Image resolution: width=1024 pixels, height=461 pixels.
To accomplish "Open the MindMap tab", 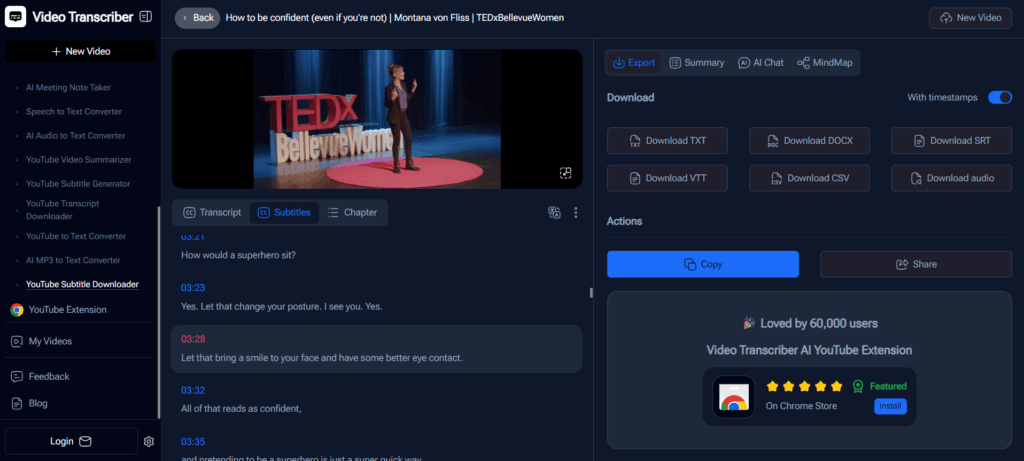I will [825, 63].
